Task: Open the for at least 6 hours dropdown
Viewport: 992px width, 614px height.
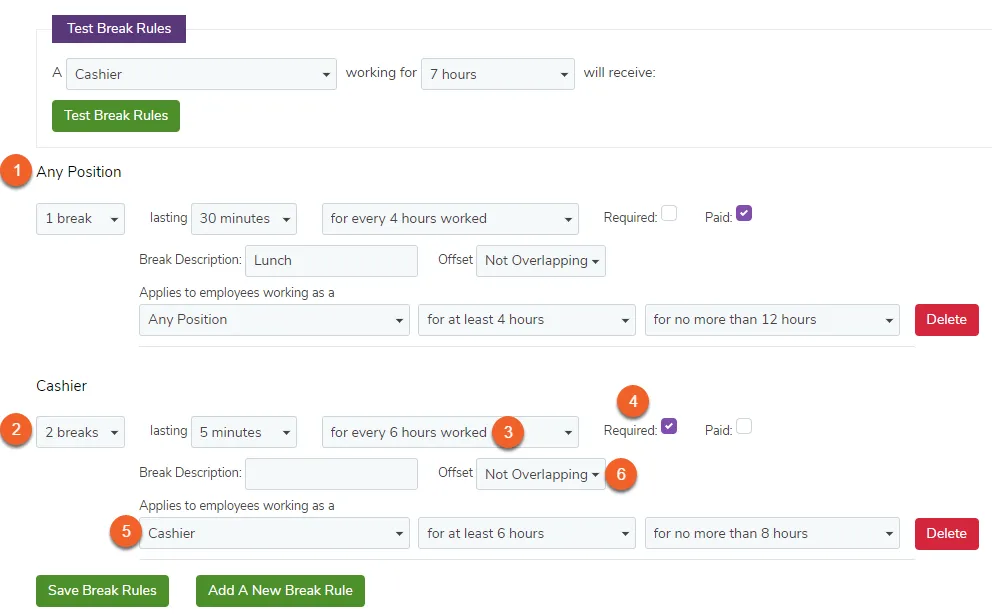Action: [x=526, y=533]
